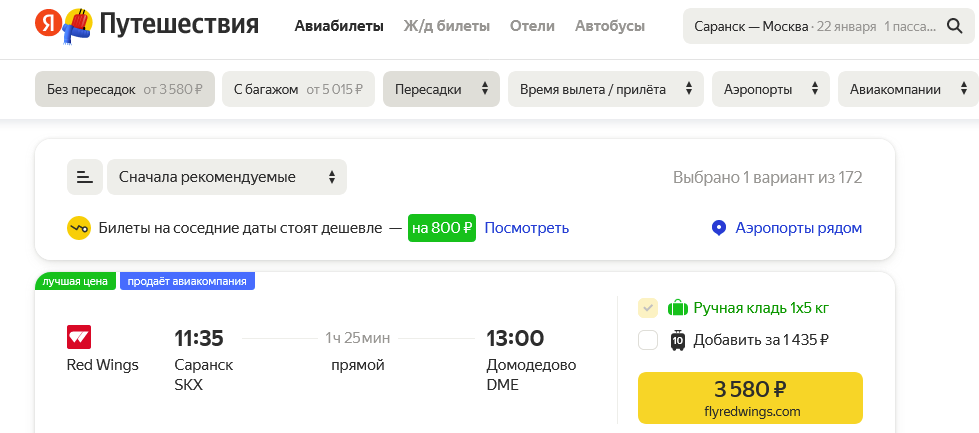Click the green hand luggage icon

[678, 308]
